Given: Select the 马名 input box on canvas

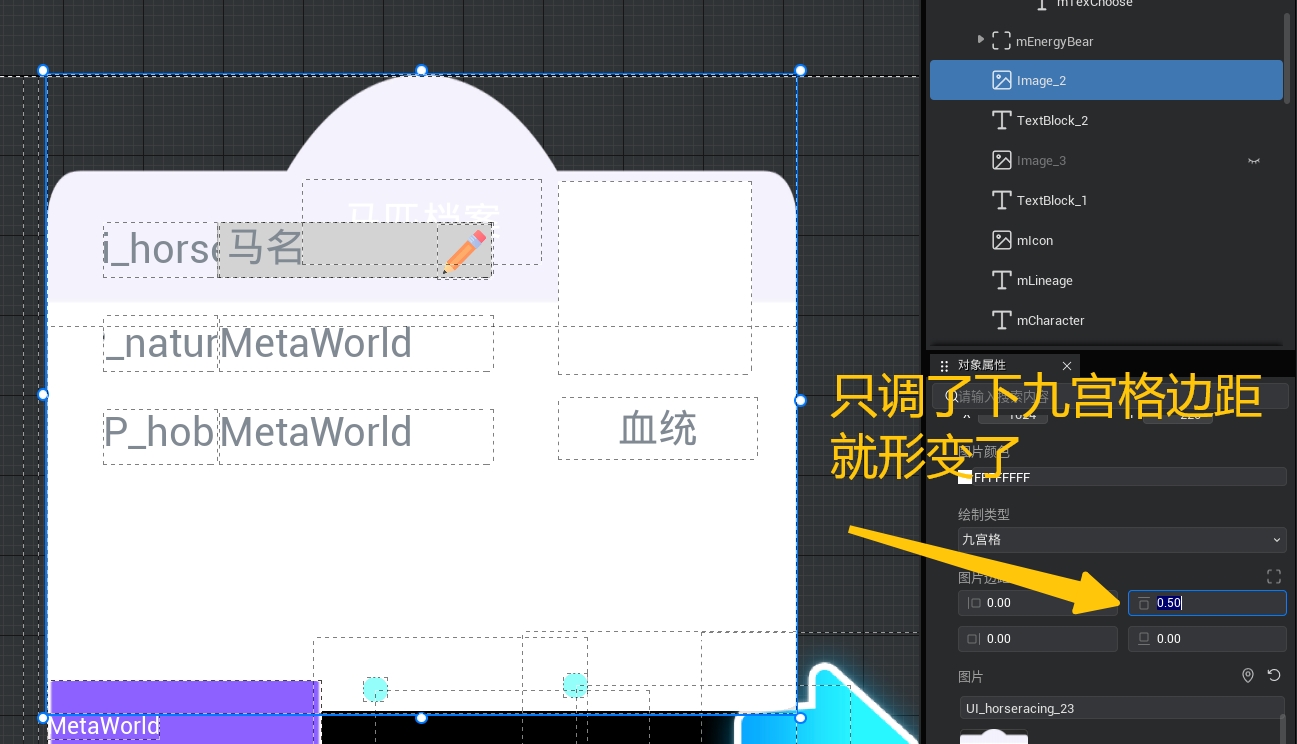Looking at the screenshot, I should (x=354, y=250).
